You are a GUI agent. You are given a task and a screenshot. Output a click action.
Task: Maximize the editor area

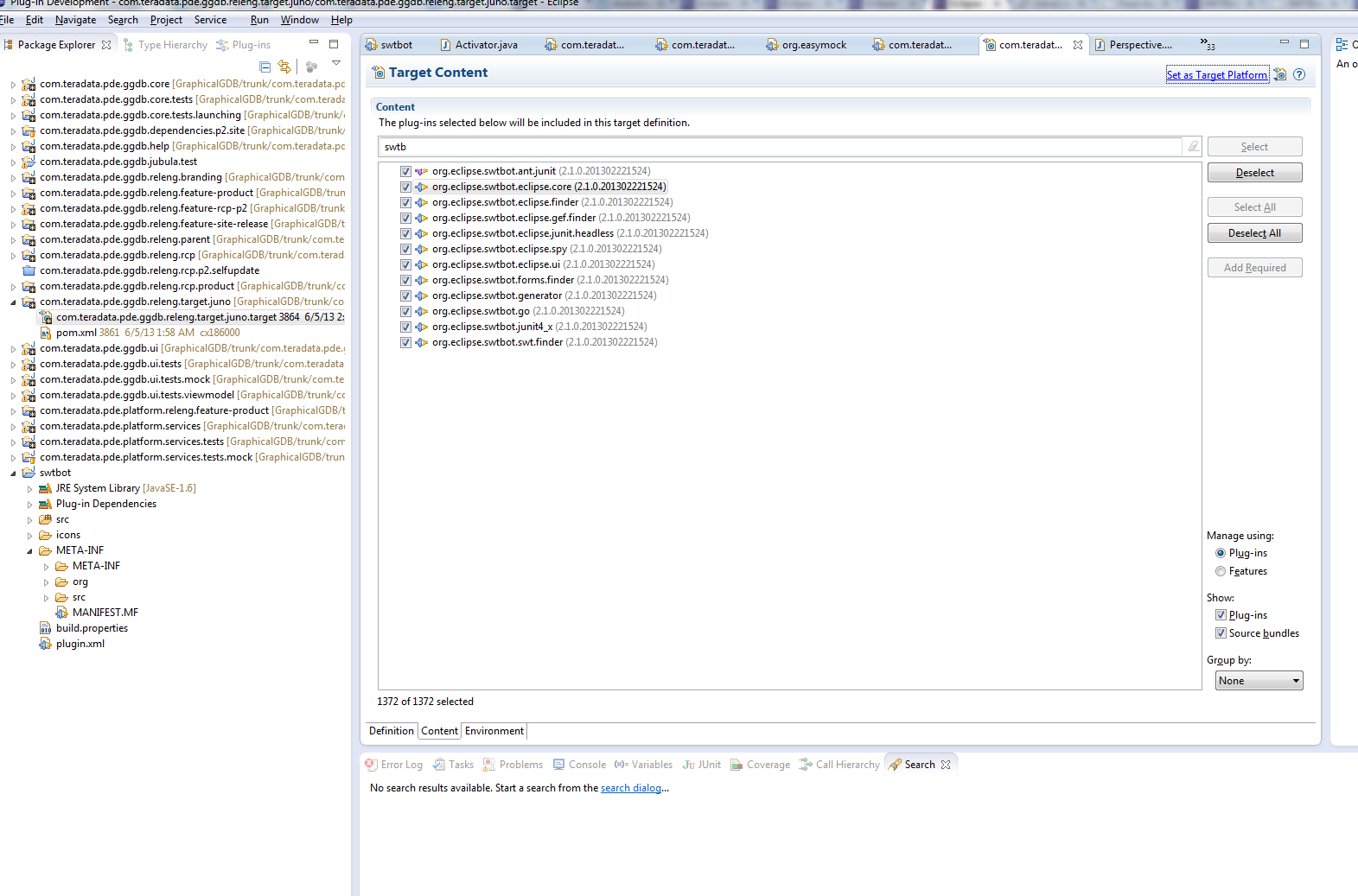tap(1304, 43)
